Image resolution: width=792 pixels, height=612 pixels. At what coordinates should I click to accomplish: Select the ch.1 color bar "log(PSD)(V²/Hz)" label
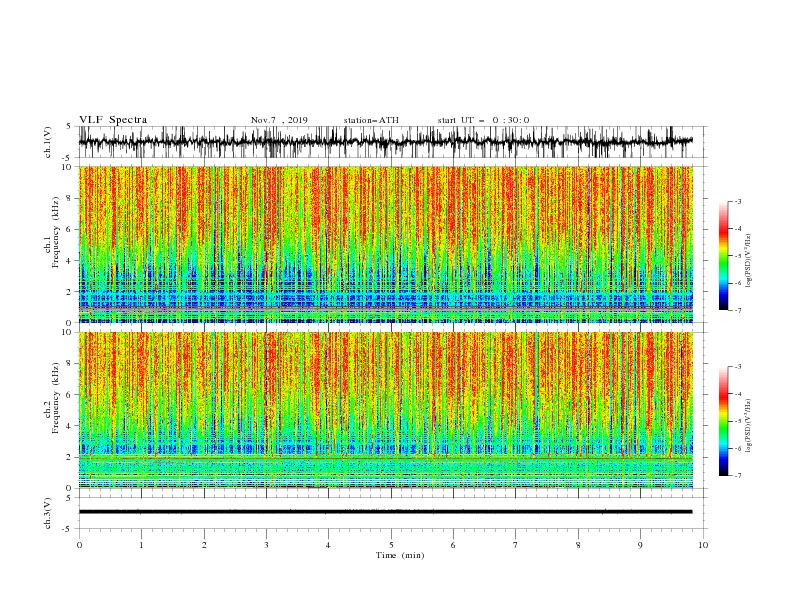(x=749, y=261)
